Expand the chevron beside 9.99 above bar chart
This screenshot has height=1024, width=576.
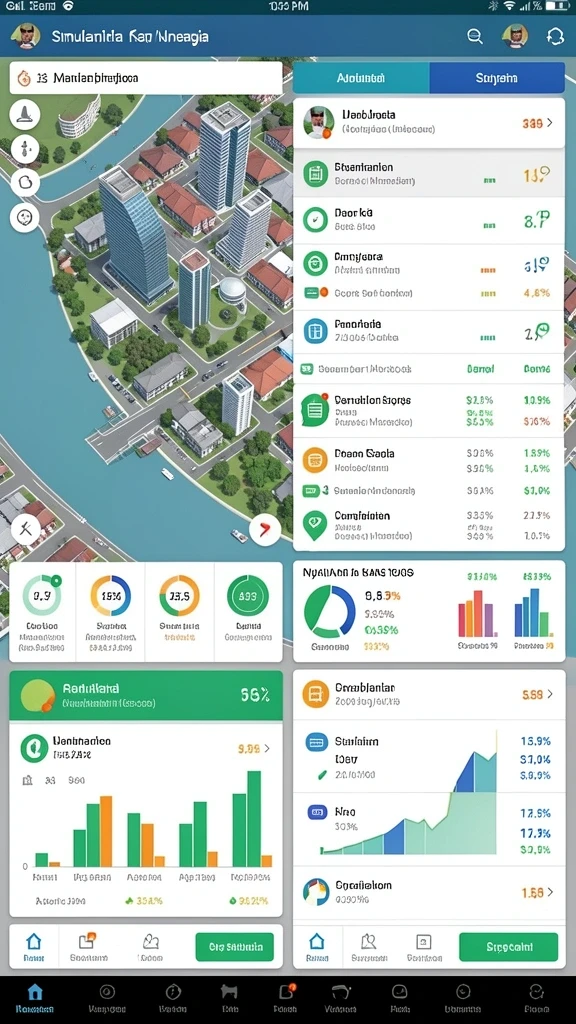pos(266,748)
